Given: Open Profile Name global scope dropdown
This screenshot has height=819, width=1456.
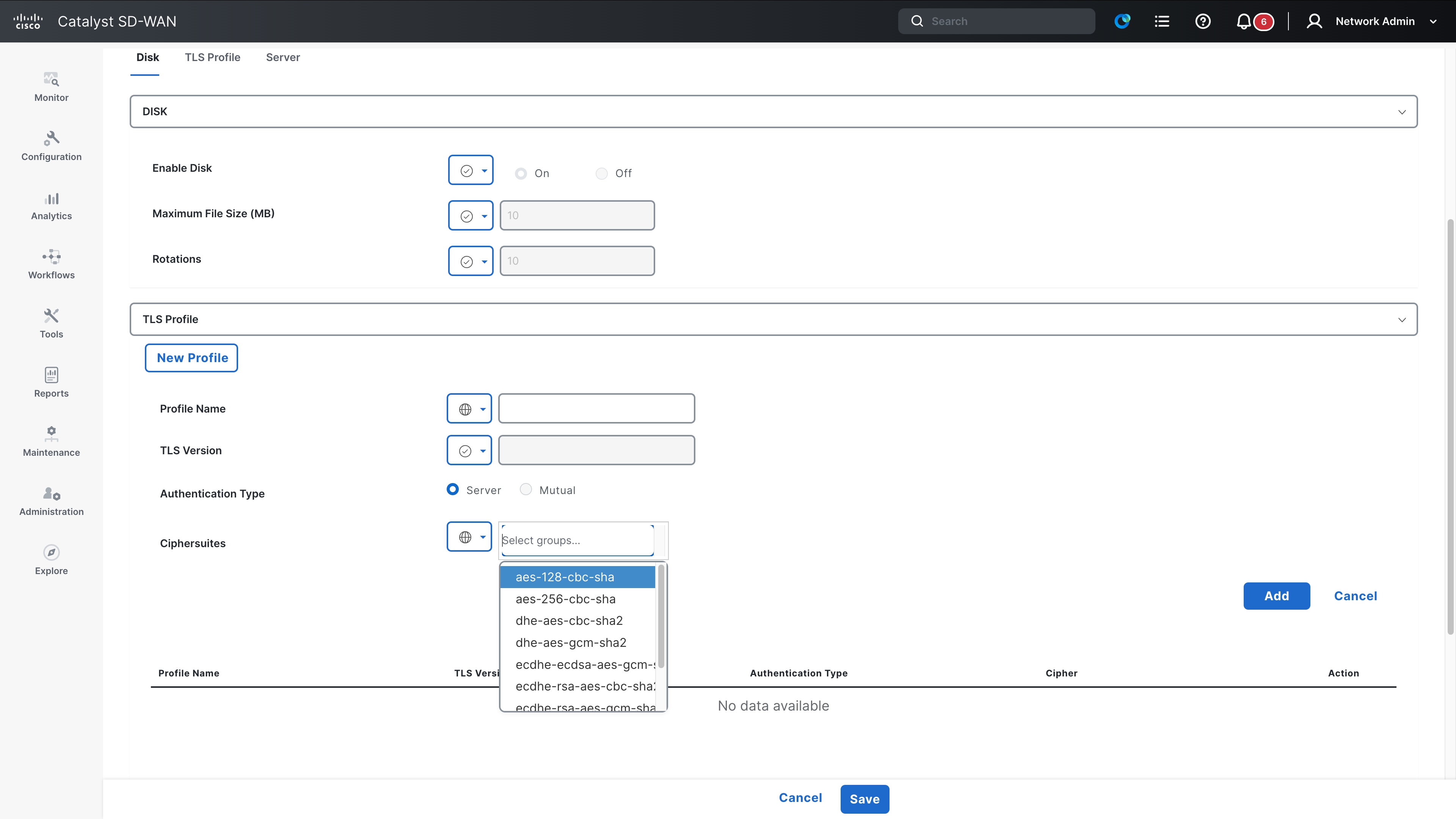Looking at the screenshot, I should [469, 409].
